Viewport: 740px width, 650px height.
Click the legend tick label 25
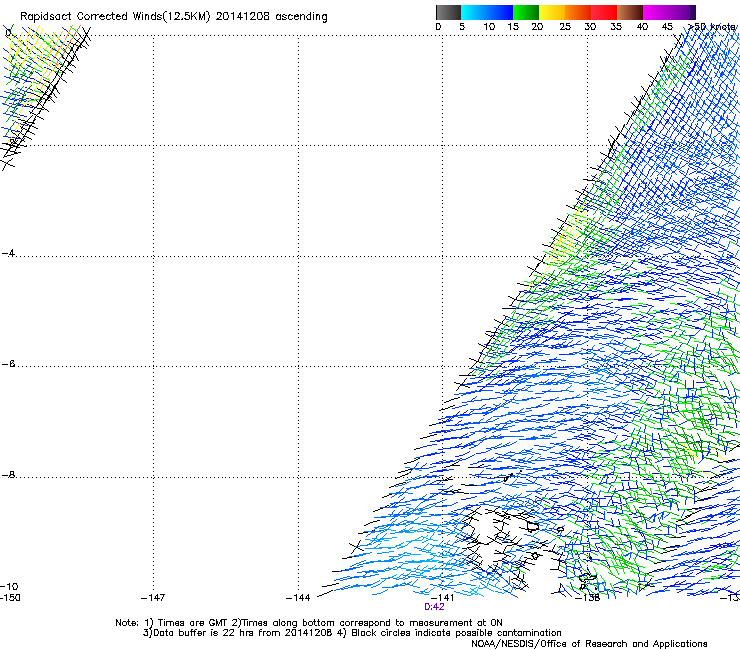coord(565,27)
